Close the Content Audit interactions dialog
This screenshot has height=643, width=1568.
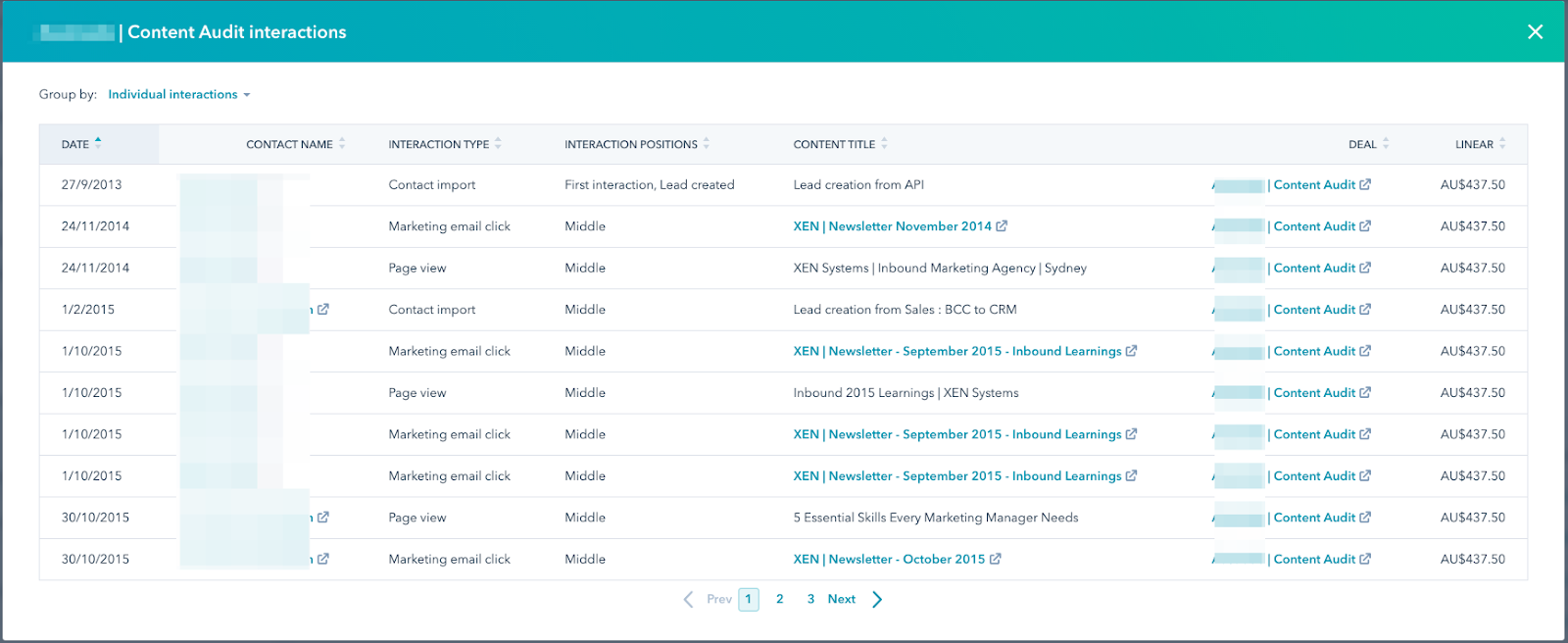1535,32
